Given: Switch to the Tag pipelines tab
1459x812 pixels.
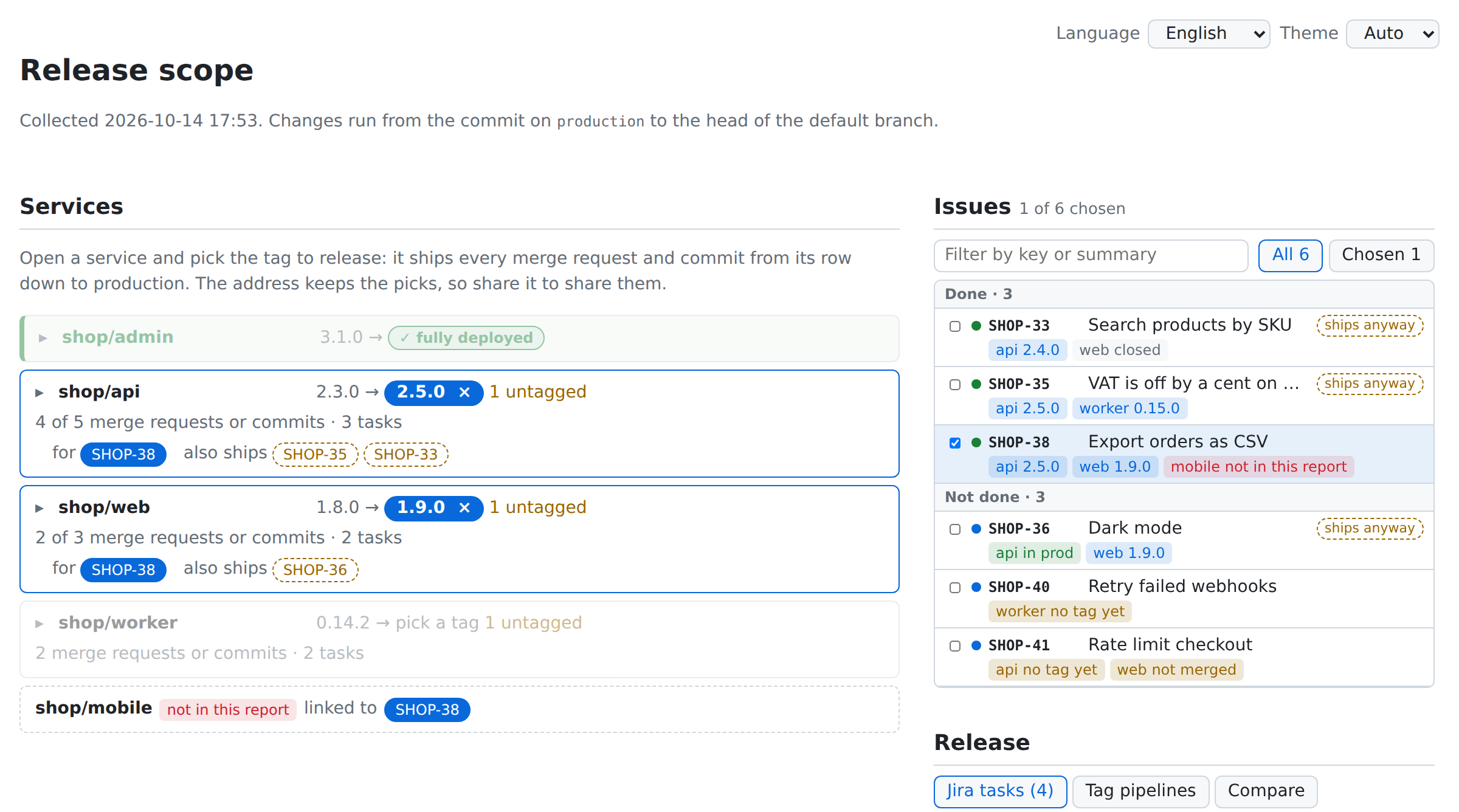Looking at the screenshot, I should (1140, 791).
